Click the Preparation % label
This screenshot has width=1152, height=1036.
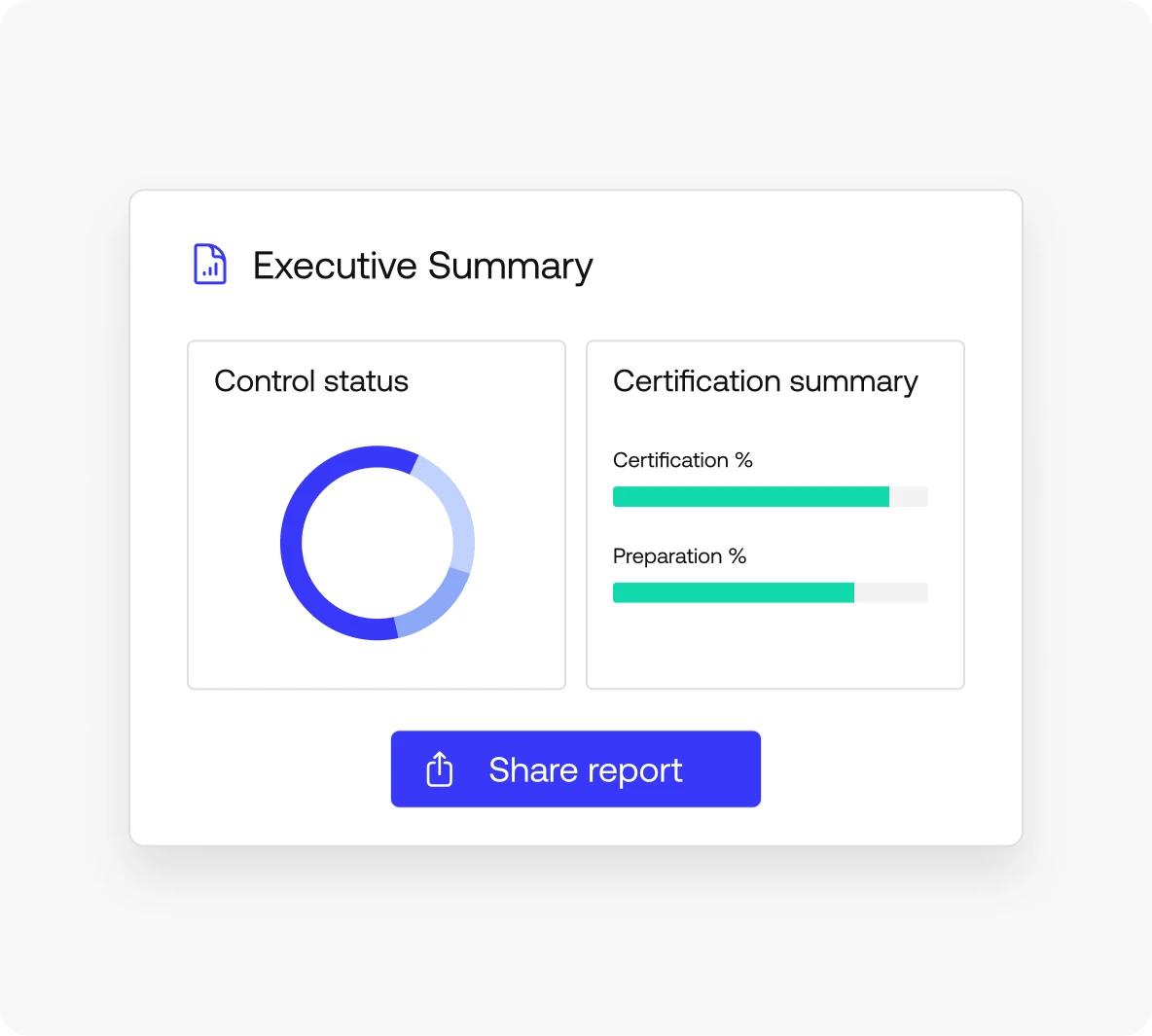[x=679, y=556]
